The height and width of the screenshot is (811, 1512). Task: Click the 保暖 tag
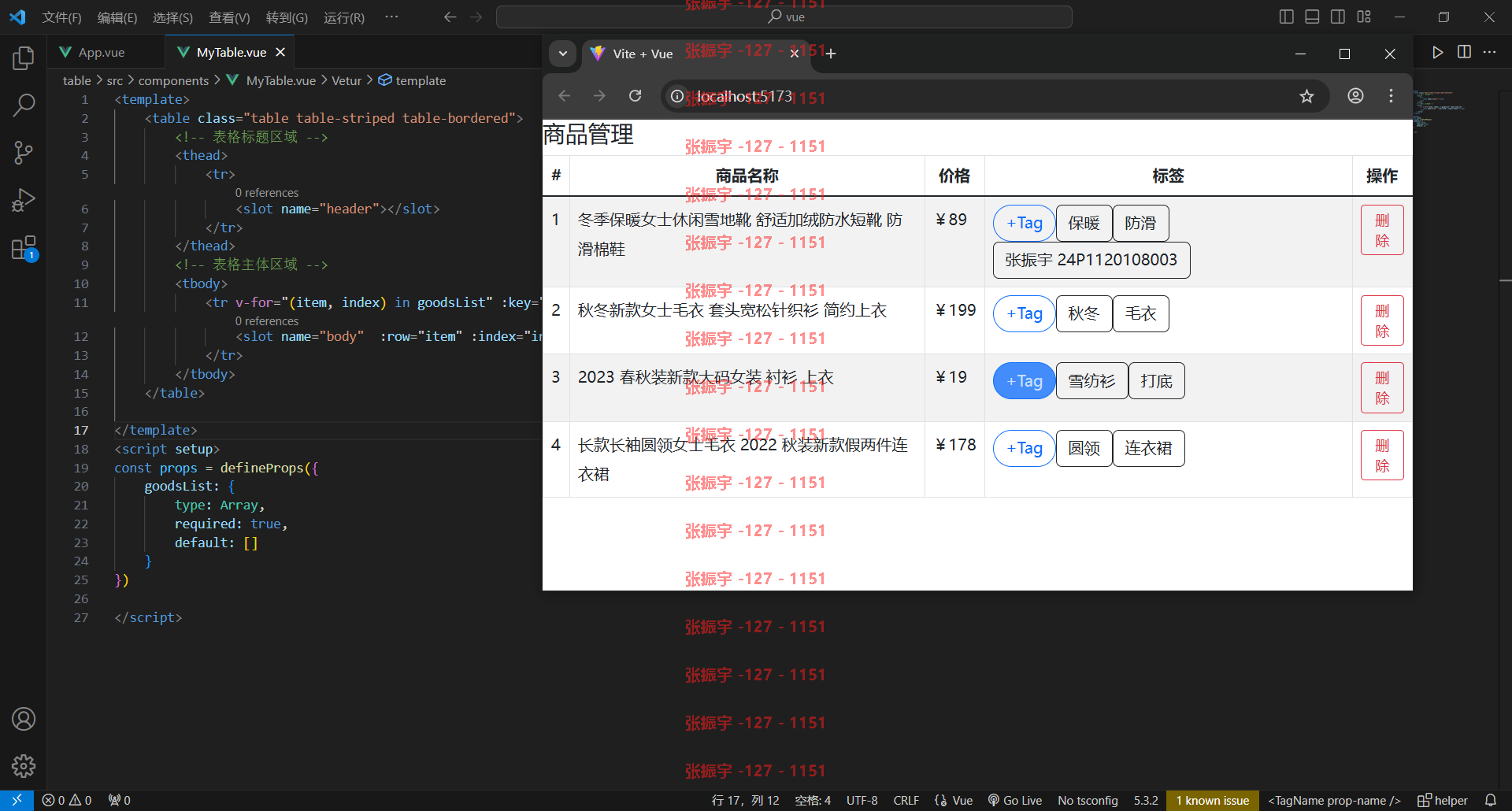pos(1084,223)
